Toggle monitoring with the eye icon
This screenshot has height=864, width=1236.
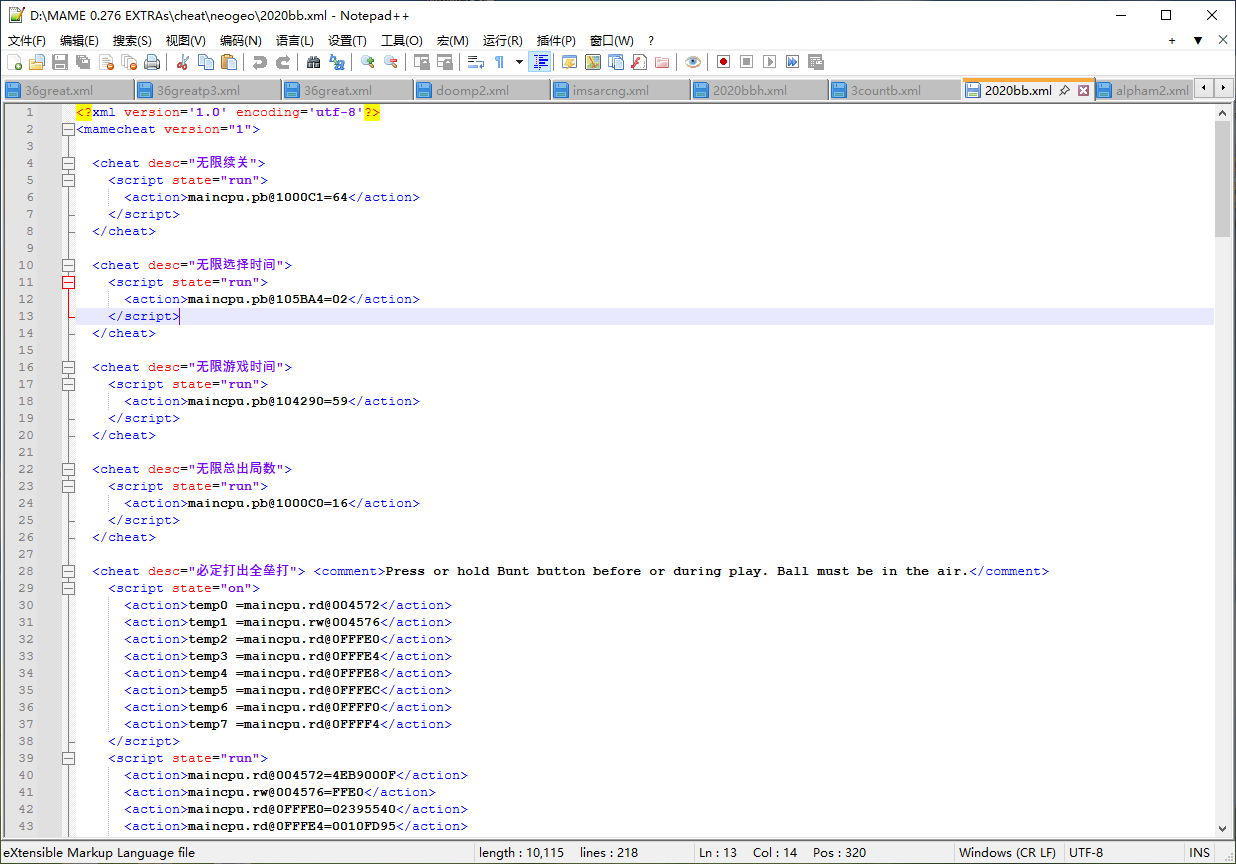point(693,62)
